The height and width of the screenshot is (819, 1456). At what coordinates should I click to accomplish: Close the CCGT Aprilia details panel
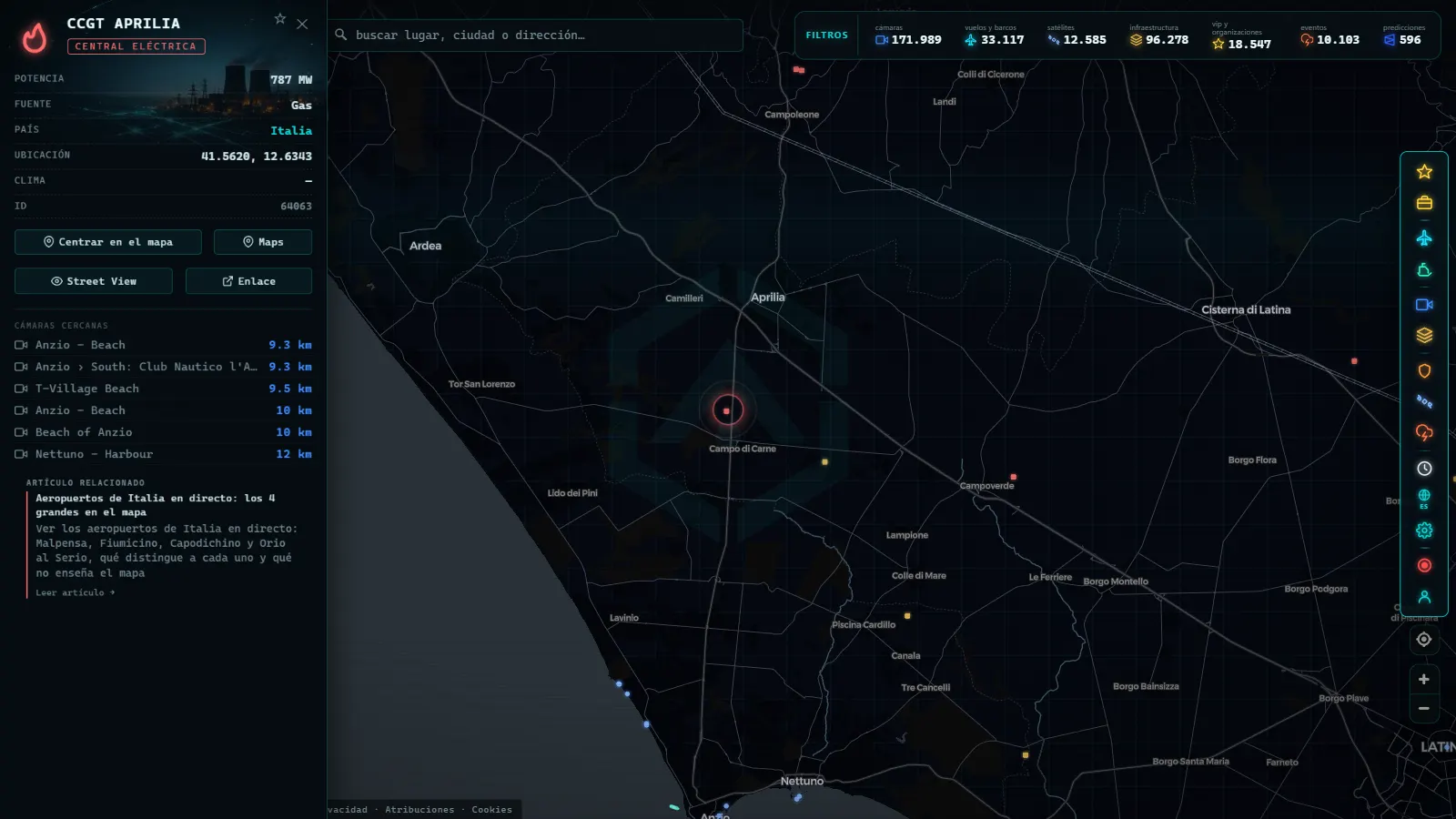click(x=302, y=25)
